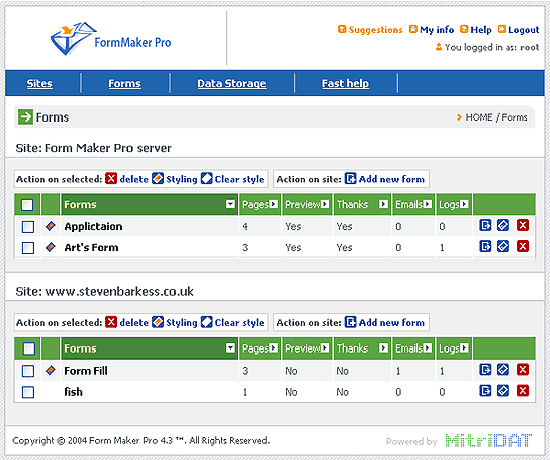Click the orange icon beside Help
Image resolution: width=550 pixels, height=460 pixels.
coord(464,29)
